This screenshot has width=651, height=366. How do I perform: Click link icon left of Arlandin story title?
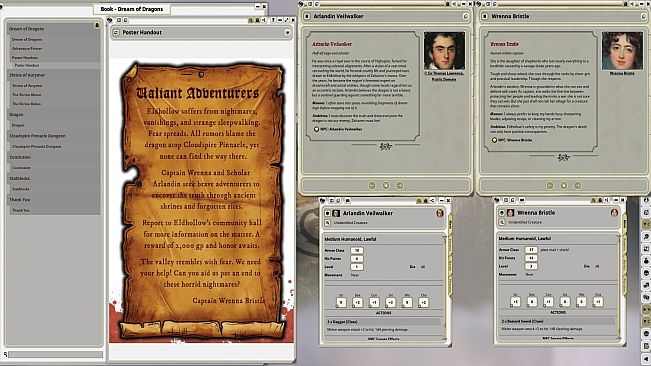(307, 16)
